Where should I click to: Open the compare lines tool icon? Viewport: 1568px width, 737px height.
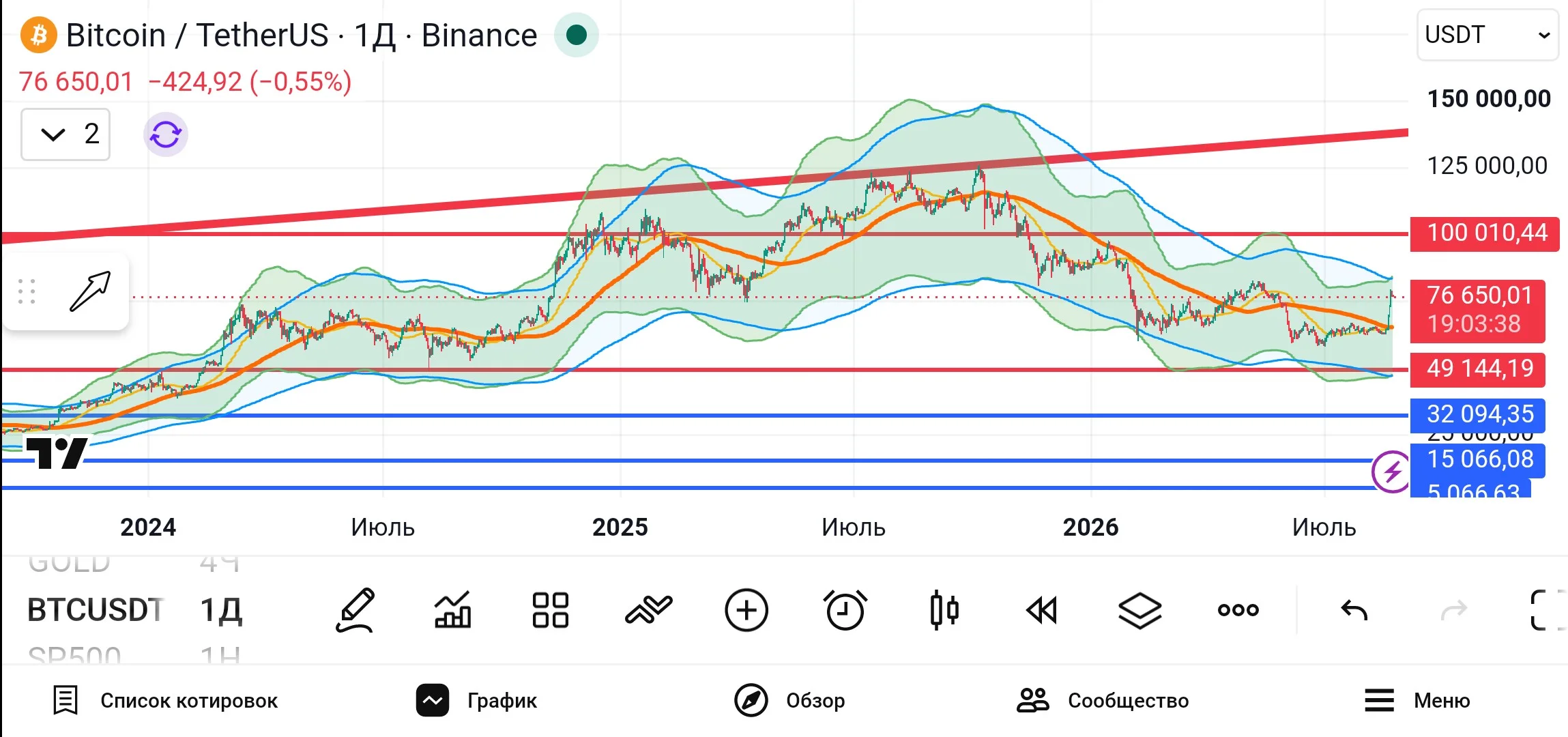pos(649,610)
